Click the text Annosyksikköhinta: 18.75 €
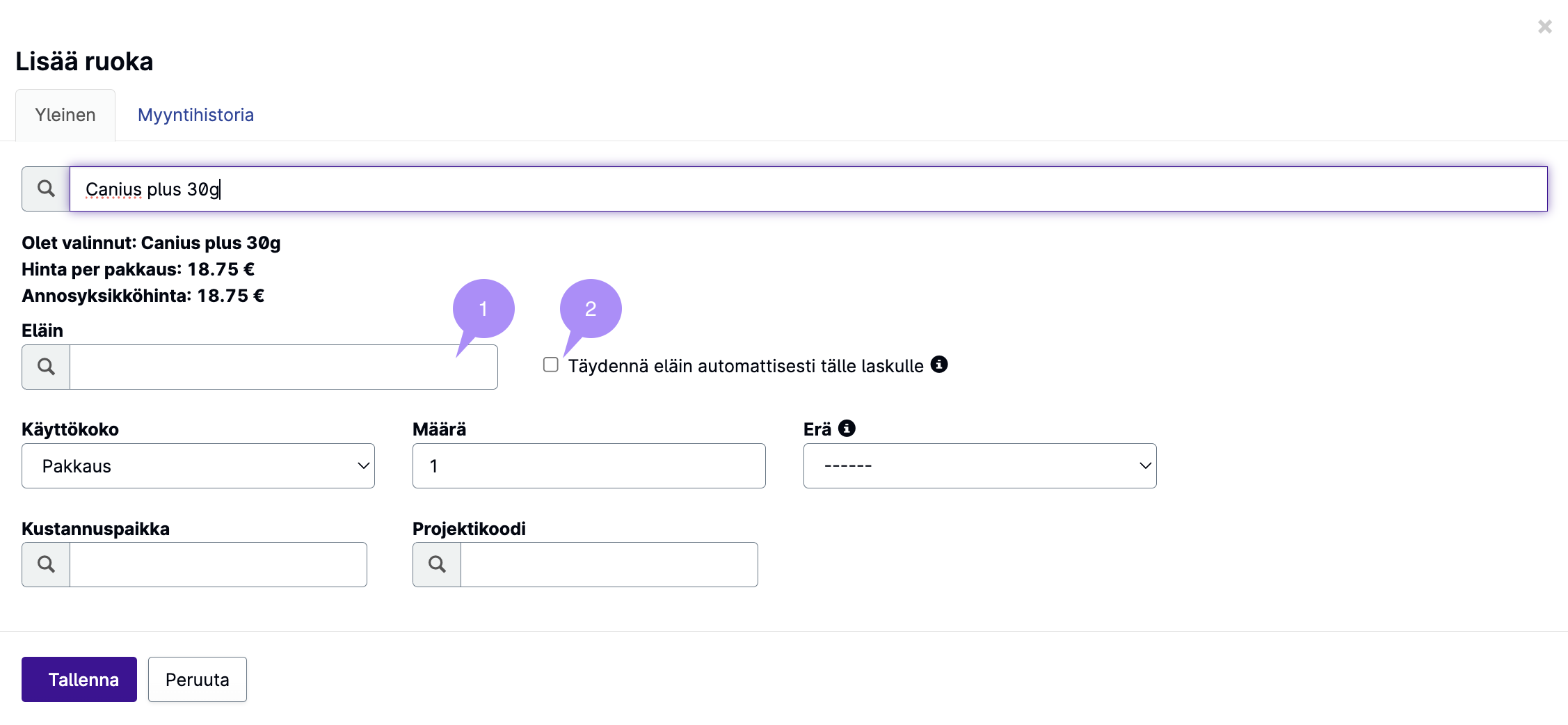 (x=143, y=296)
